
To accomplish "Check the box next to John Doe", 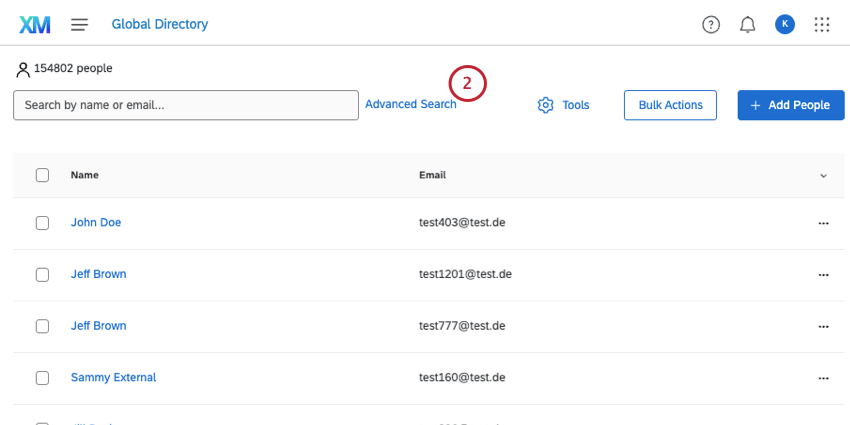I will point(42,223).
